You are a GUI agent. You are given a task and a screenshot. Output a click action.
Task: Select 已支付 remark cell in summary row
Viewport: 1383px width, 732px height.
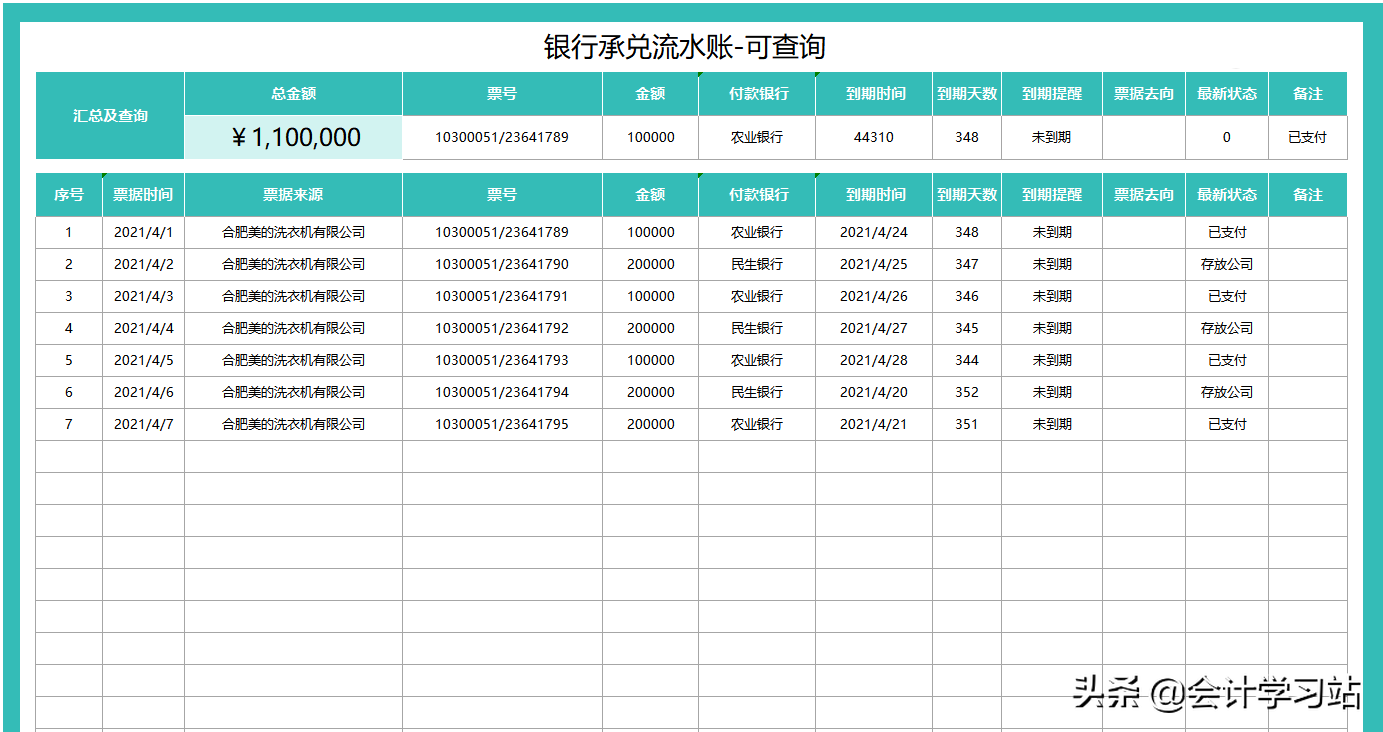[1308, 137]
